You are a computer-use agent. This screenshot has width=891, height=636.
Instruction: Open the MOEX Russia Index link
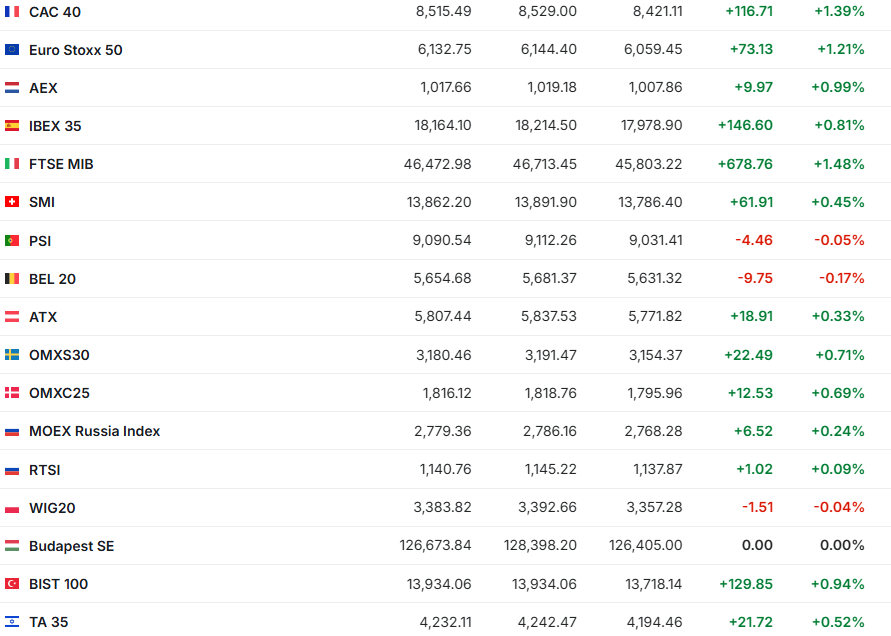(x=94, y=432)
